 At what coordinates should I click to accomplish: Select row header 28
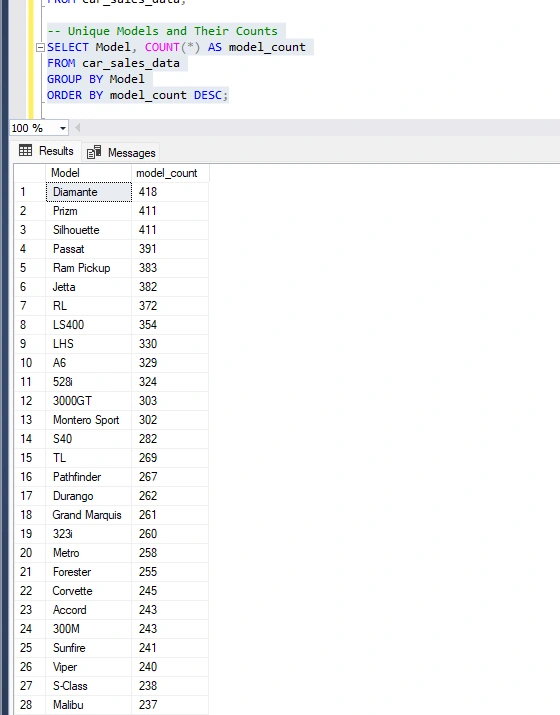pyautogui.click(x=30, y=705)
